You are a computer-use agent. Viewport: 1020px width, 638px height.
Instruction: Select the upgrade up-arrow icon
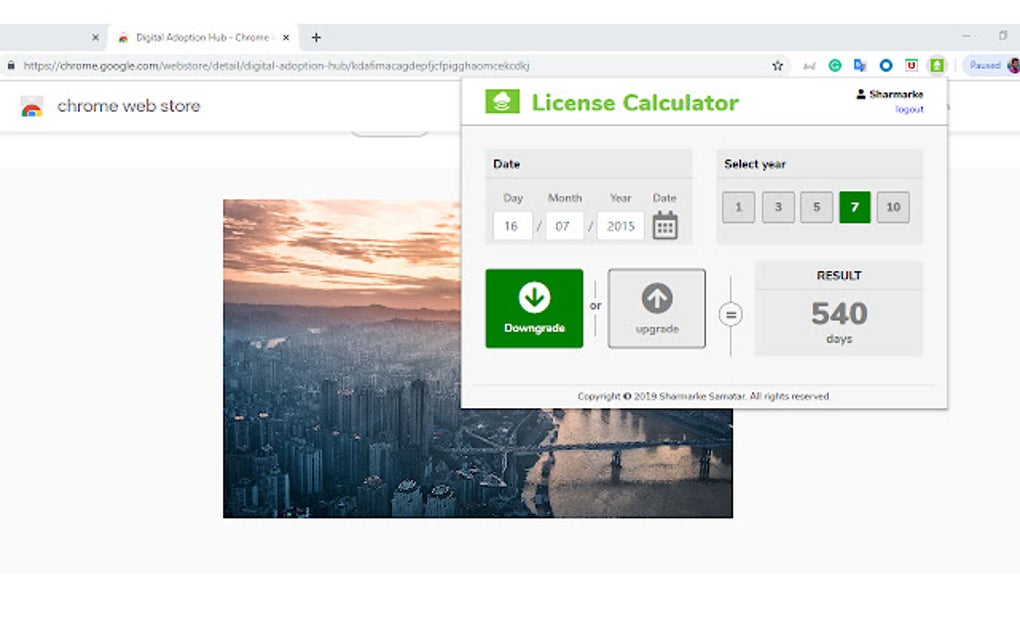pos(656,300)
